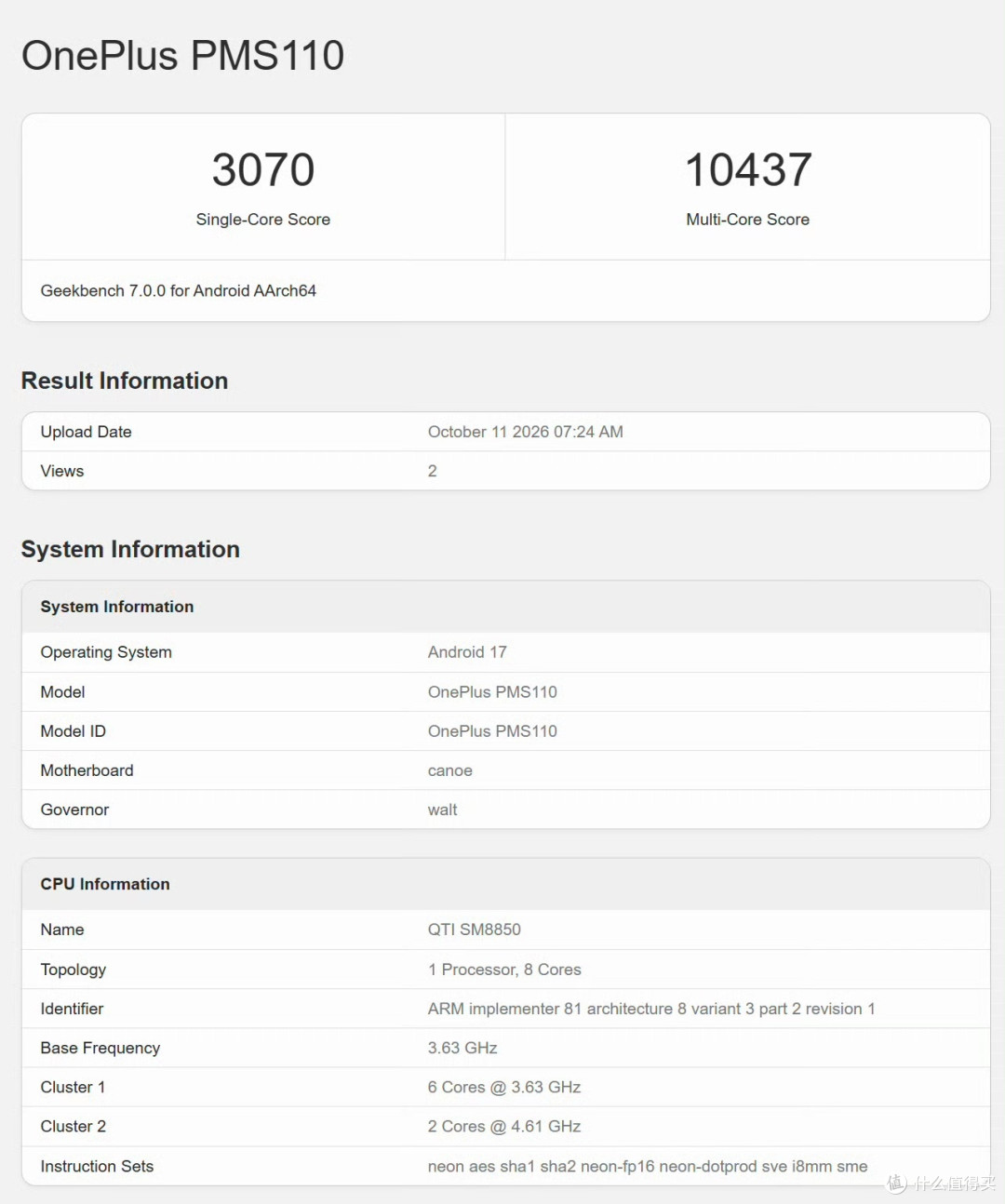Select the Views count value 2
The width and height of the screenshot is (1005, 1204).
tap(433, 471)
